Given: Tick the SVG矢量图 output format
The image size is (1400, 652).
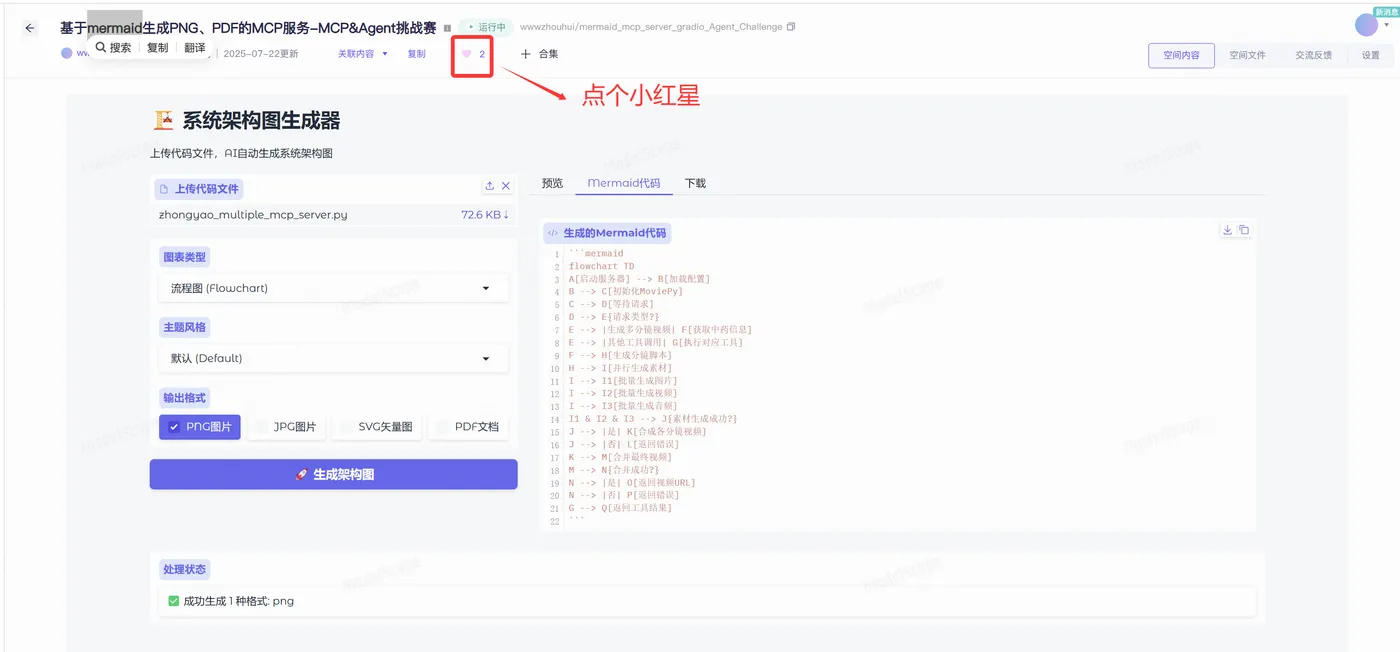Looking at the screenshot, I should click(x=376, y=427).
